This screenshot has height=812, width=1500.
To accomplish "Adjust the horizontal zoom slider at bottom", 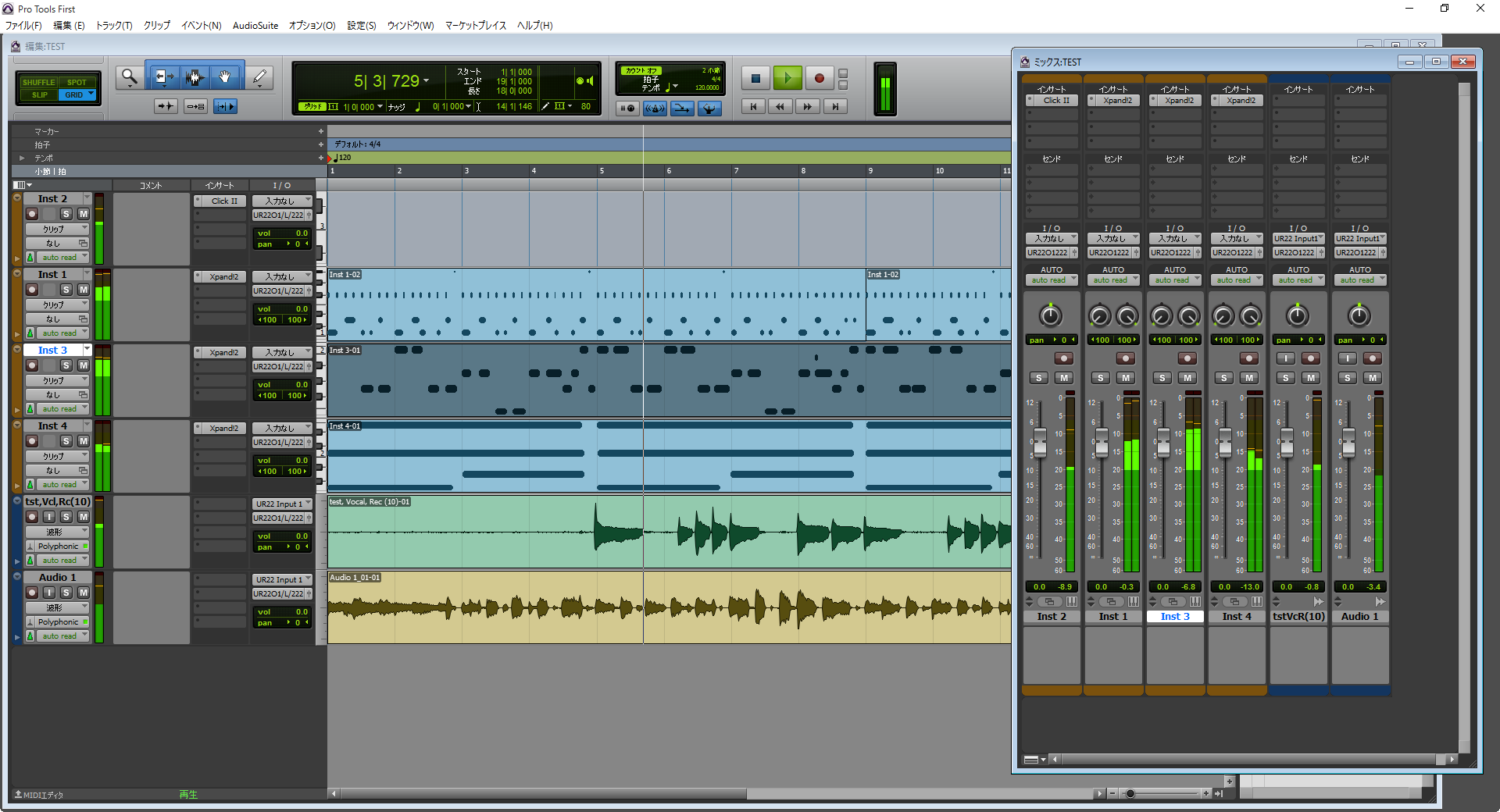I will (1130, 794).
